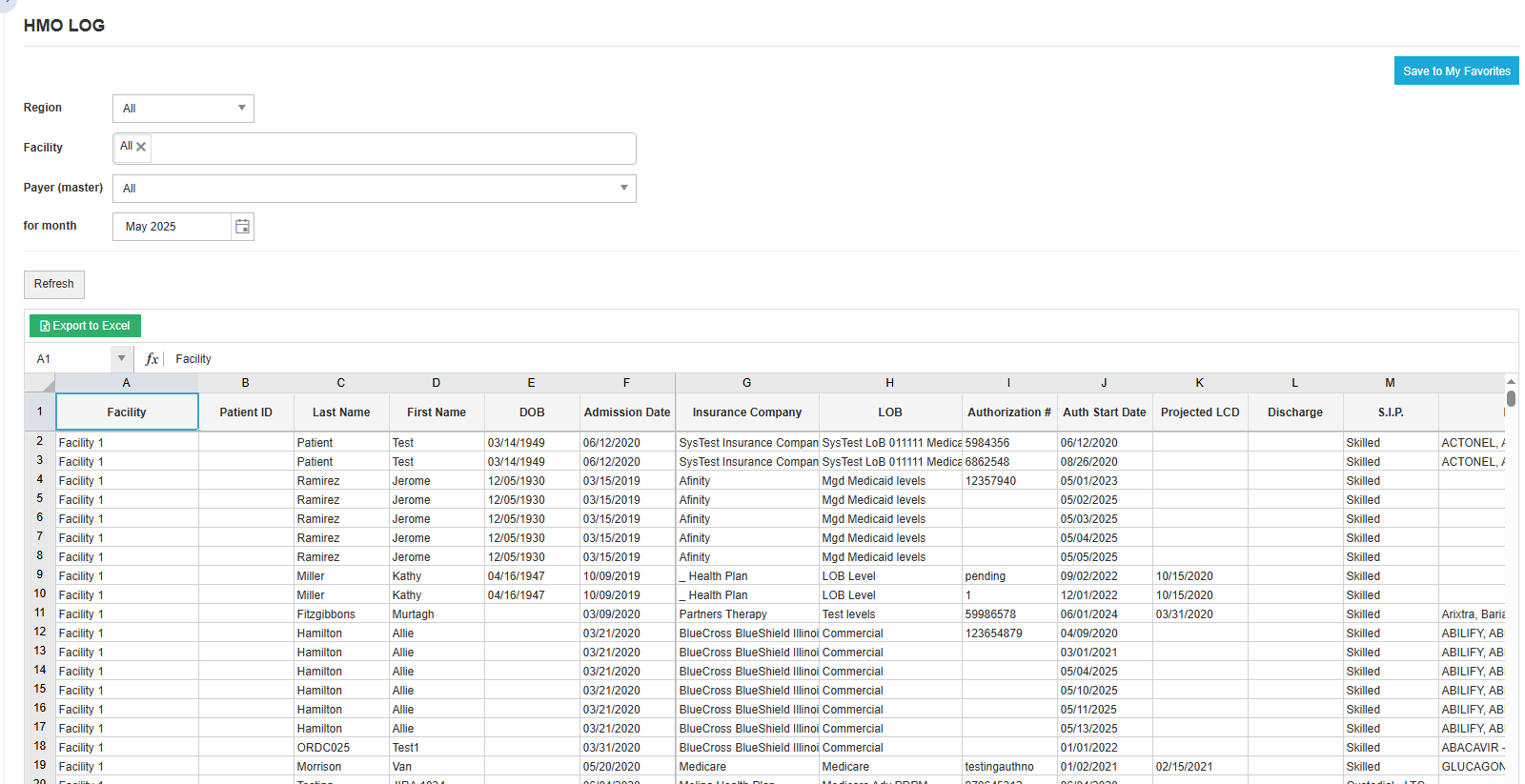Click the Facility header cell
1525x784 pixels.
coord(127,412)
